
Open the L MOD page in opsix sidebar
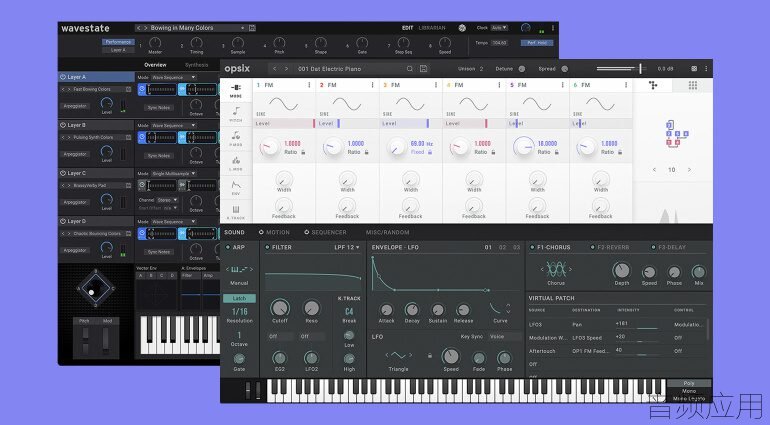(236, 163)
